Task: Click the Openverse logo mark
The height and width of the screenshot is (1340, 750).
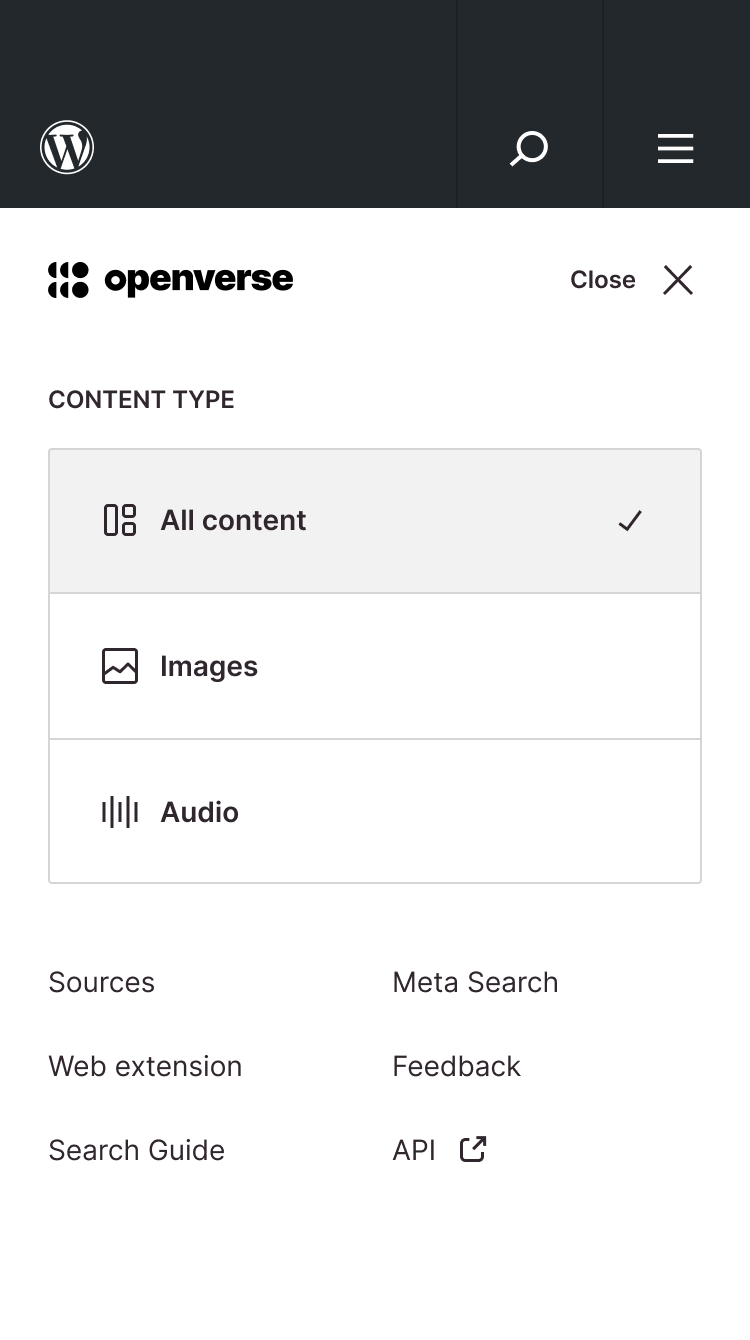Action: (x=68, y=280)
